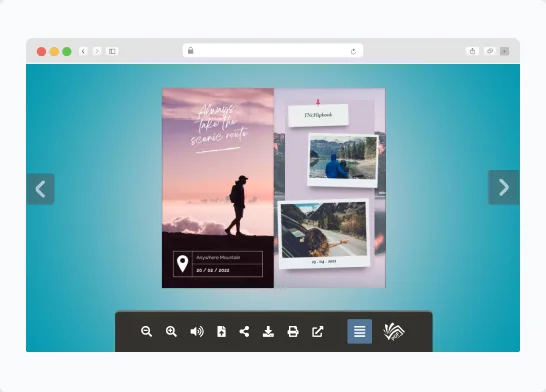Click the zoom out magnifier icon

pos(147,331)
